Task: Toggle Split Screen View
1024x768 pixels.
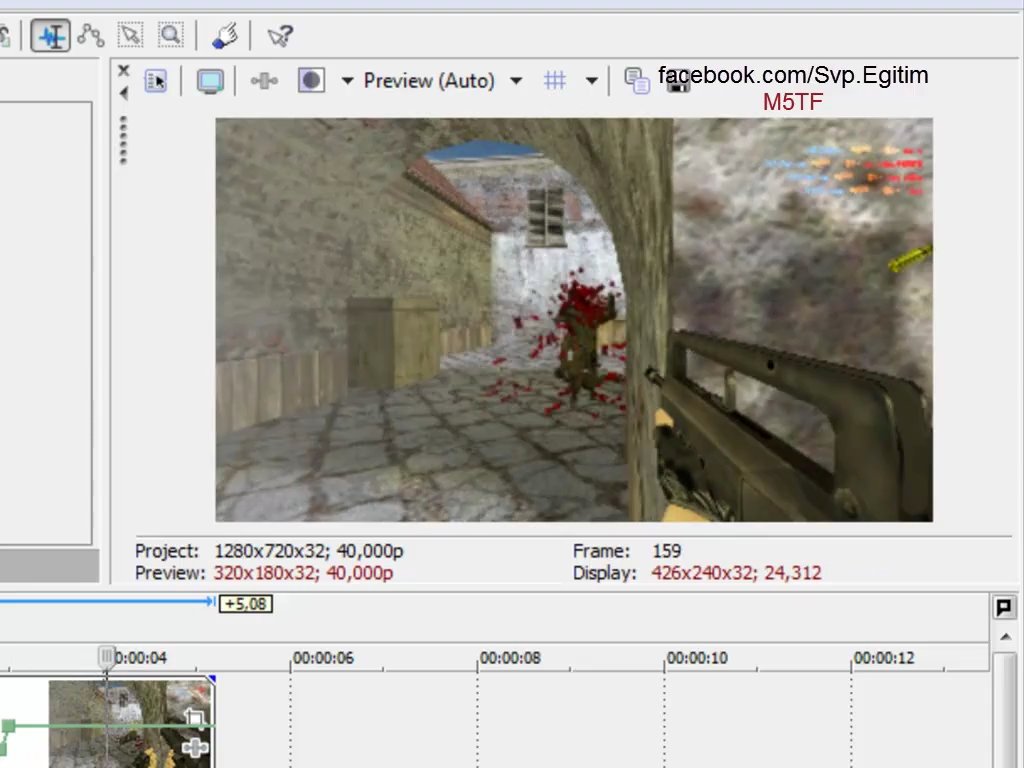Action: (x=312, y=80)
